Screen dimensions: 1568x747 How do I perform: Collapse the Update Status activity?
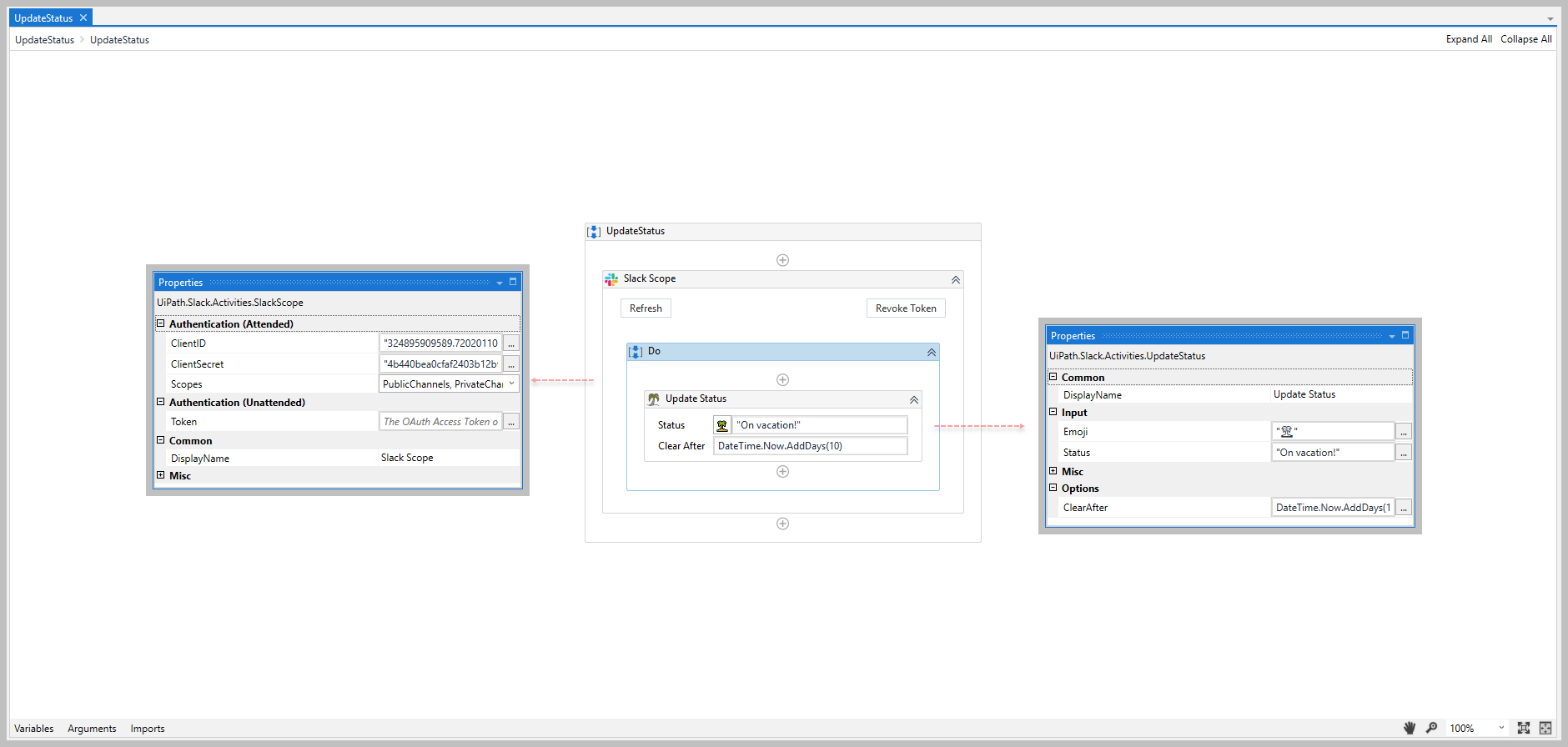click(x=914, y=400)
